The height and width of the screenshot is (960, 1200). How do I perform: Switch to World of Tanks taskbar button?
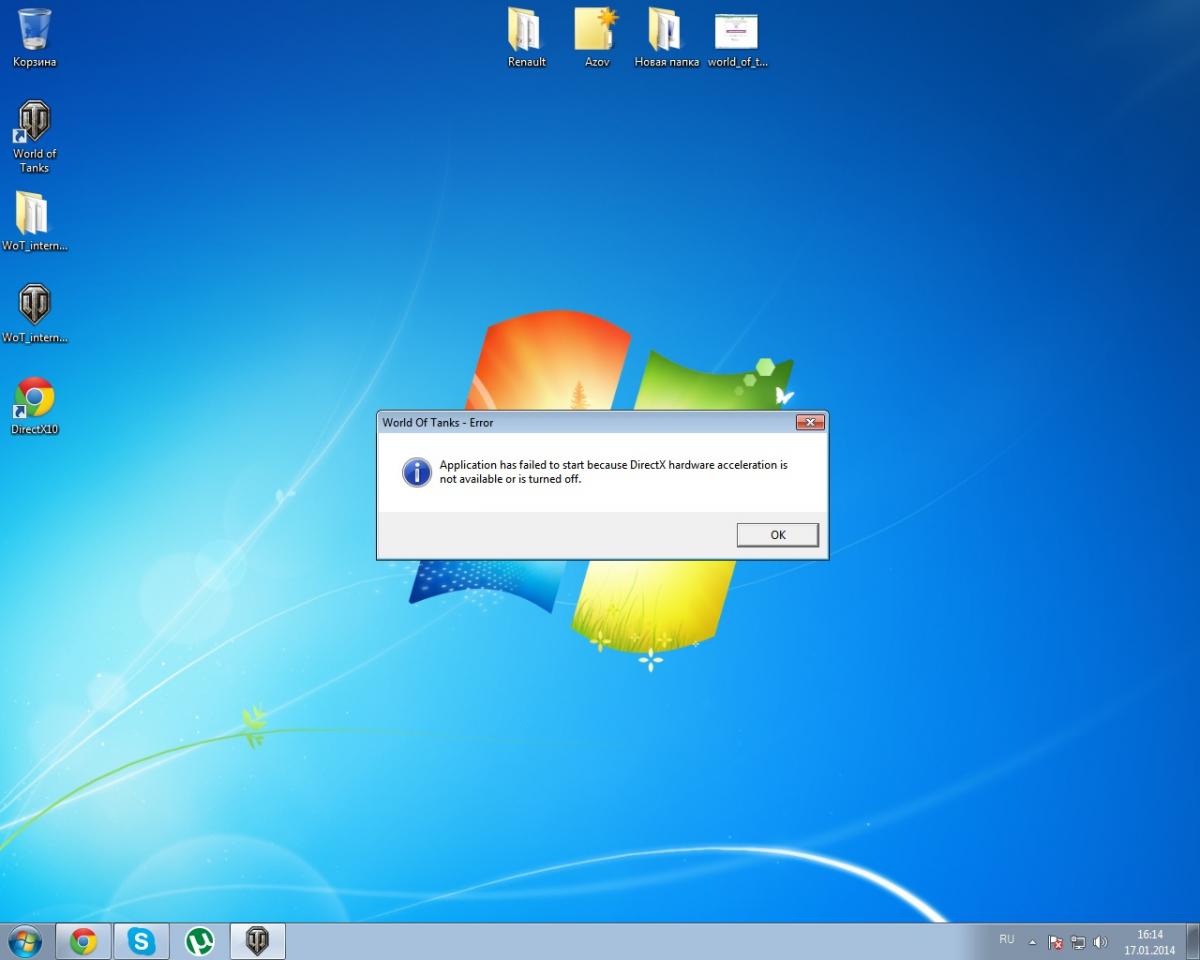click(x=258, y=941)
